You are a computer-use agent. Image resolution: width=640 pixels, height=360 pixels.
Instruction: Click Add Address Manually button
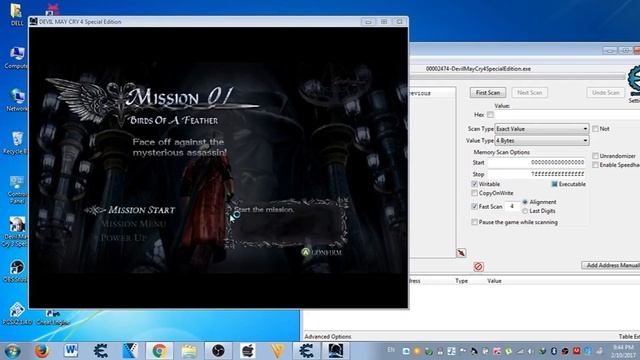[x=611, y=265]
